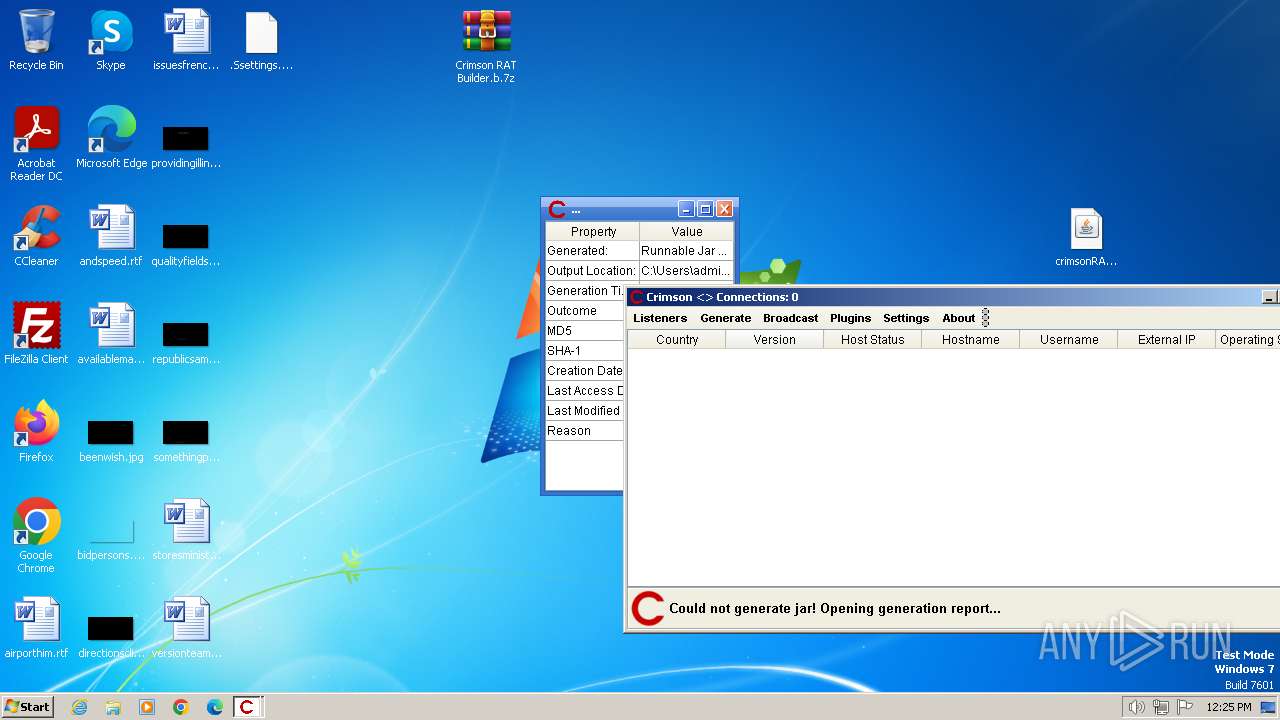Sort connections by Version column
The width and height of the screenshot is (1280, 720).
point(775,340)
